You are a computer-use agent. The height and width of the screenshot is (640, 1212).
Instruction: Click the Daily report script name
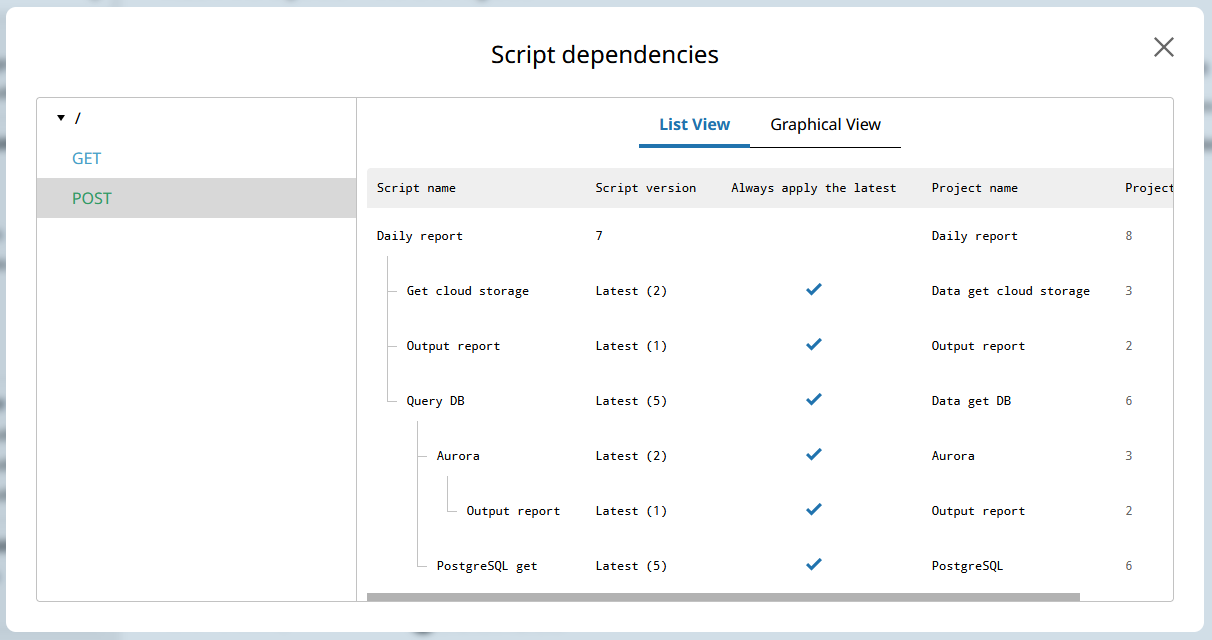pos(420,236)
